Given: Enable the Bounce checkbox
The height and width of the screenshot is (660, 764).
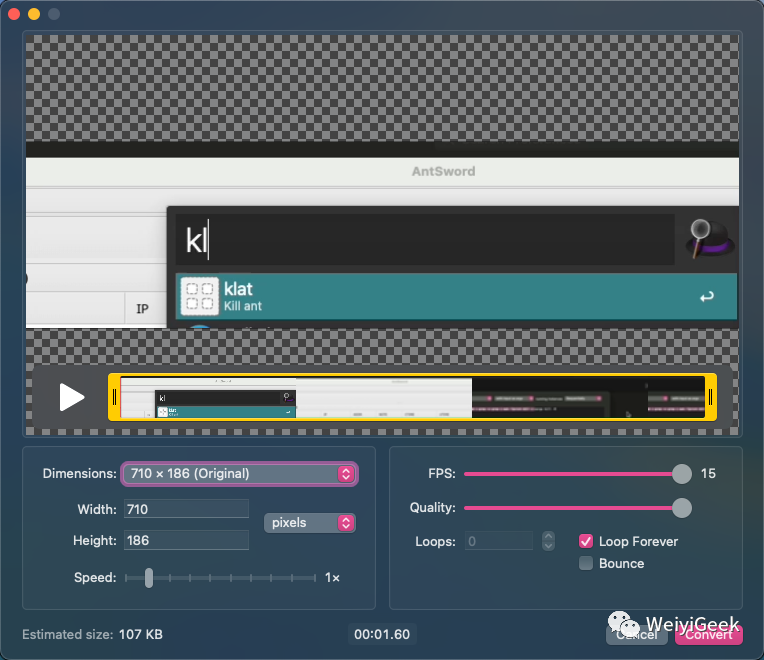Looking at the screenshot, I should tap(586, 564).
